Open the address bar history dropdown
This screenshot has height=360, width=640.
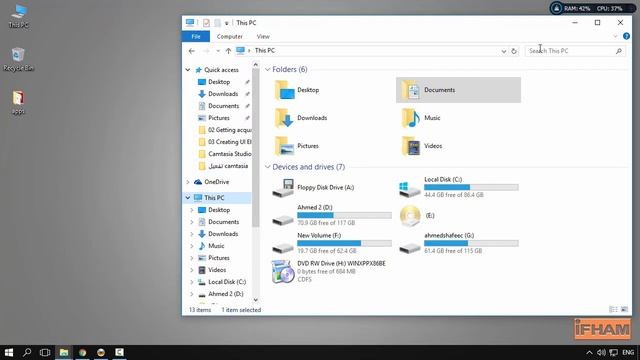coord(504,51)
